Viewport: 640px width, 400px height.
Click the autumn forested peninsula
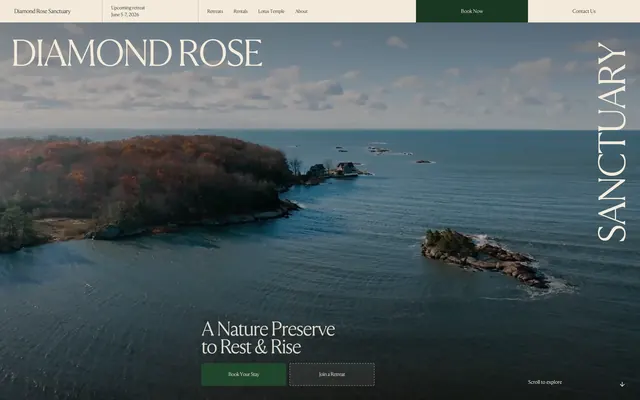tap(143, 184)
